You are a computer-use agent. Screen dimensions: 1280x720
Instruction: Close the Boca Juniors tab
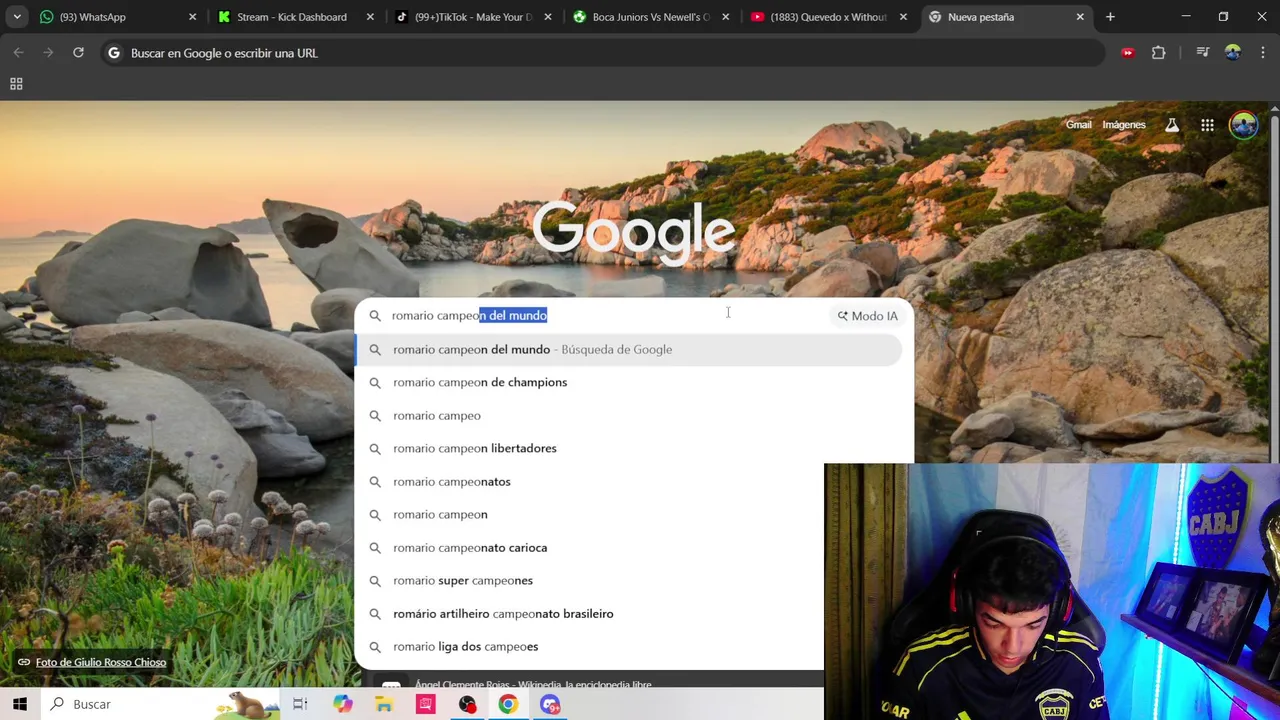coord(725,17)
